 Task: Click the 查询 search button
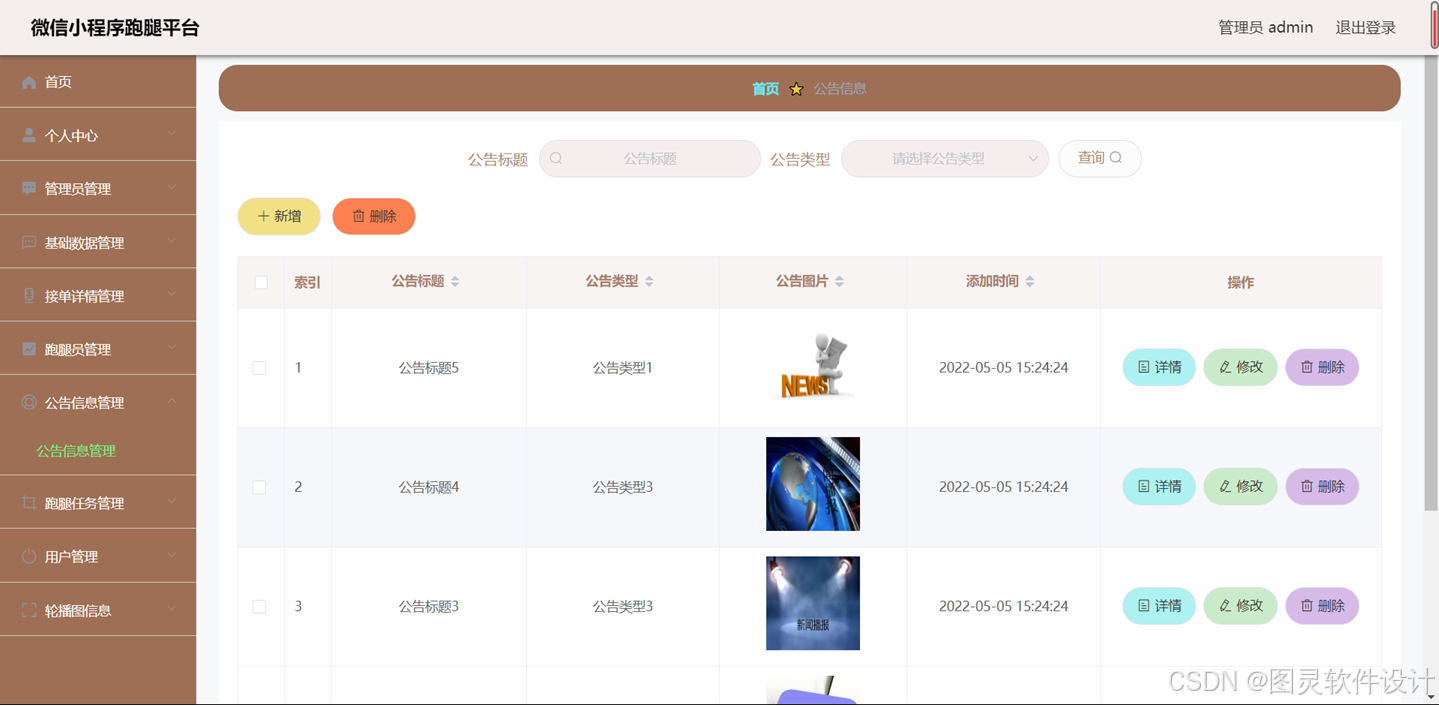1100,158
